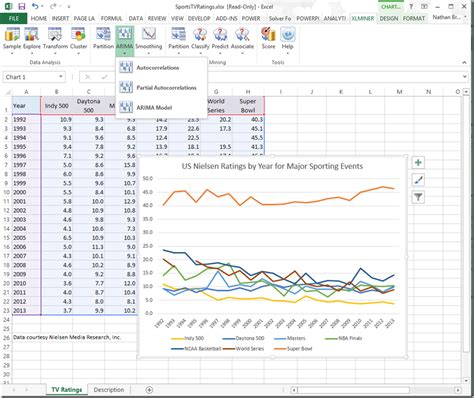
Task: Click the Indy 500 header cell
Action: point(56,106)
